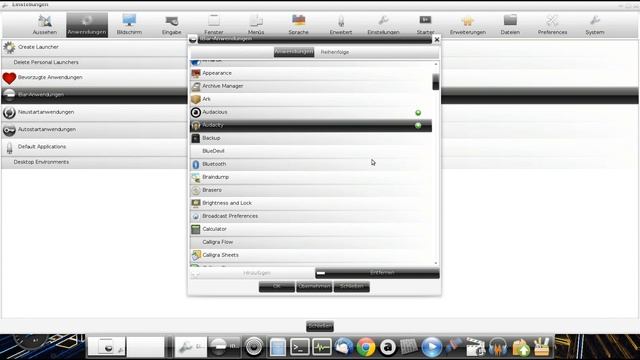640x360 pixels.
Task: Click the Entfernen button
Action: tap(377, 273)
